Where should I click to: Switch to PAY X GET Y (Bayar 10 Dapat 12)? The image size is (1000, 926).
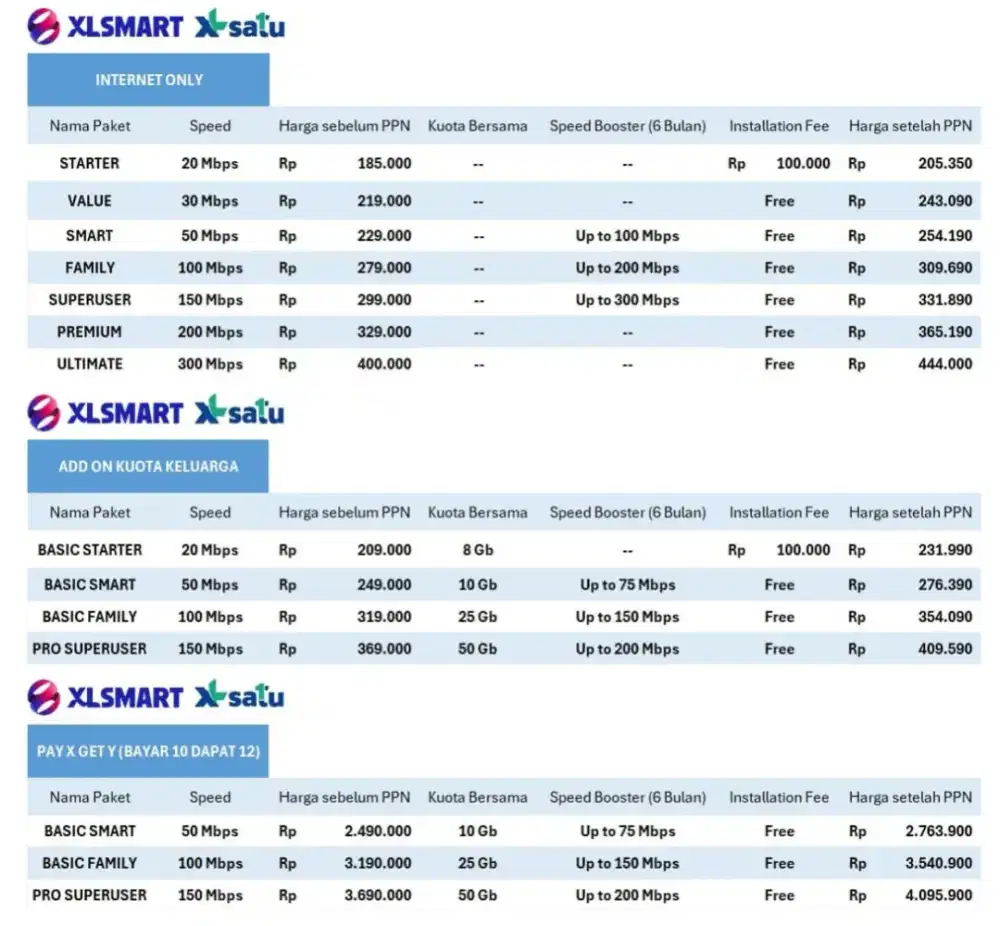click(x=148, y=751)
